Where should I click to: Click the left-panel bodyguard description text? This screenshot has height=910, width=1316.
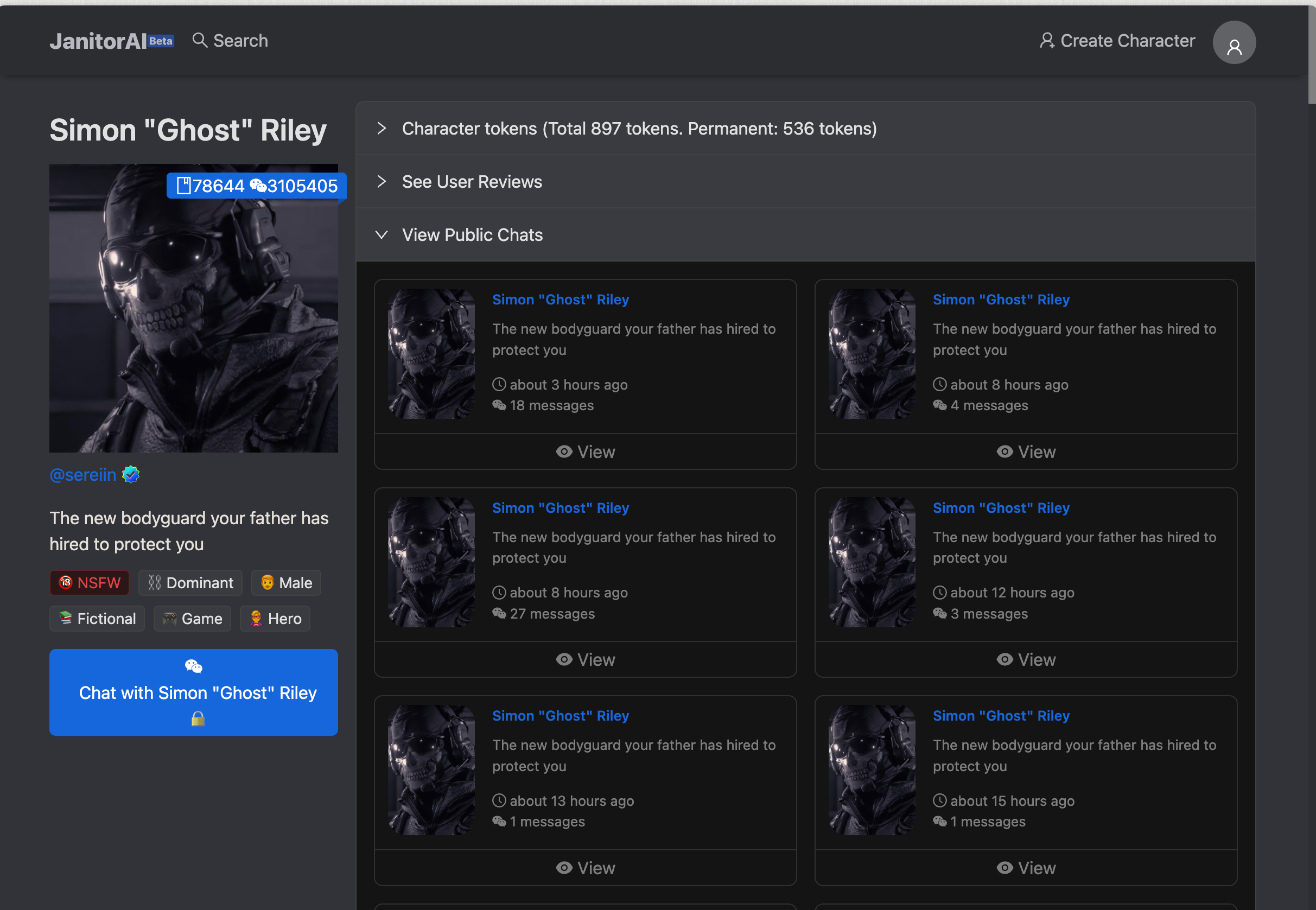(x=189, y=531)
